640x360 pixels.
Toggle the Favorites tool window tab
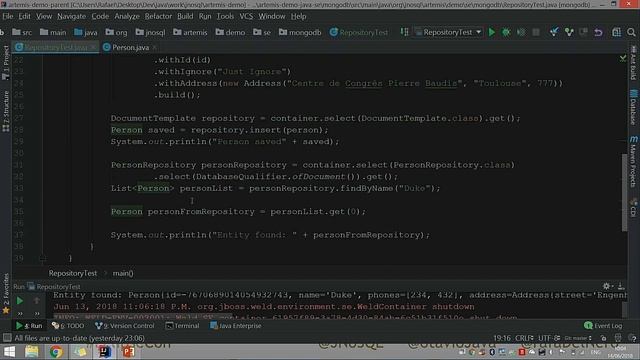pos(6,294)
